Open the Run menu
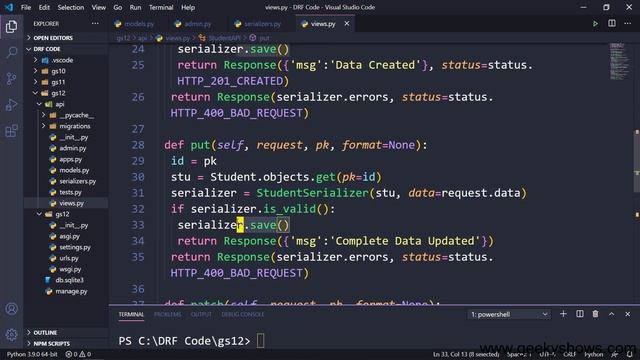The width and height of the screenshot is (640, 360). coord(135,7)
